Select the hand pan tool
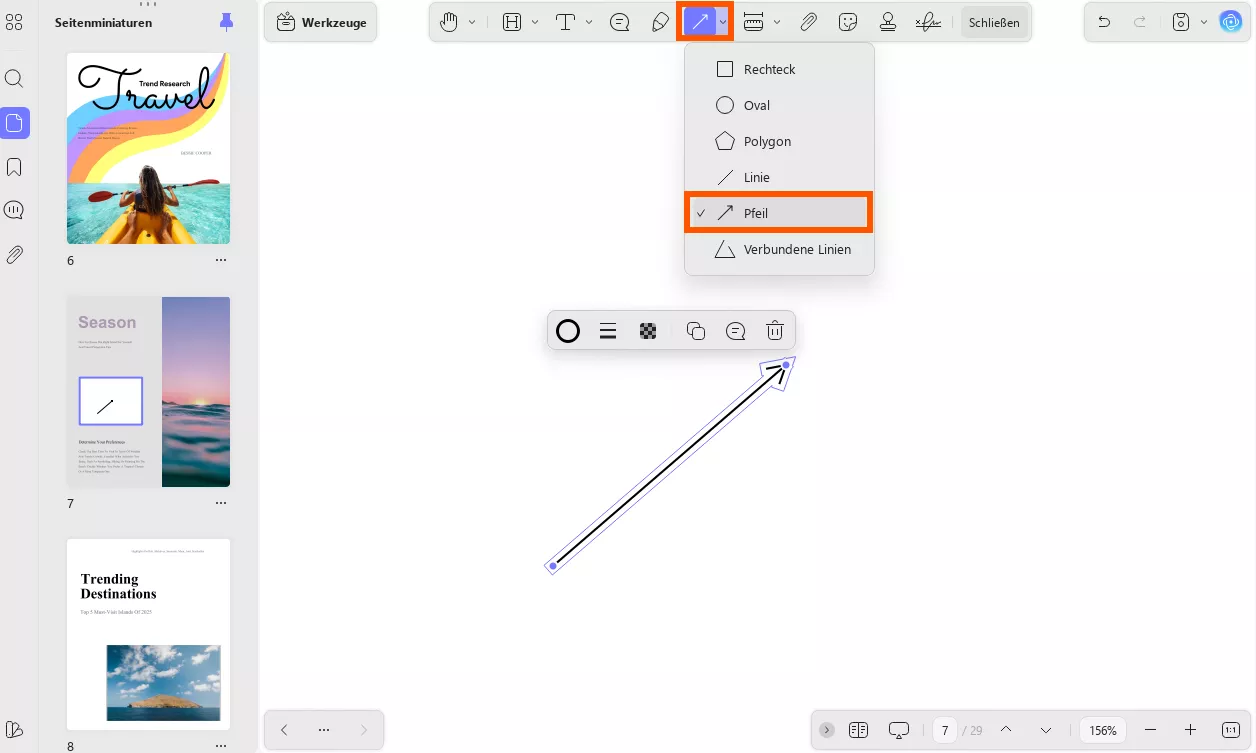The height and width of the screenshot is (753, 1256). tap(449, 22)
